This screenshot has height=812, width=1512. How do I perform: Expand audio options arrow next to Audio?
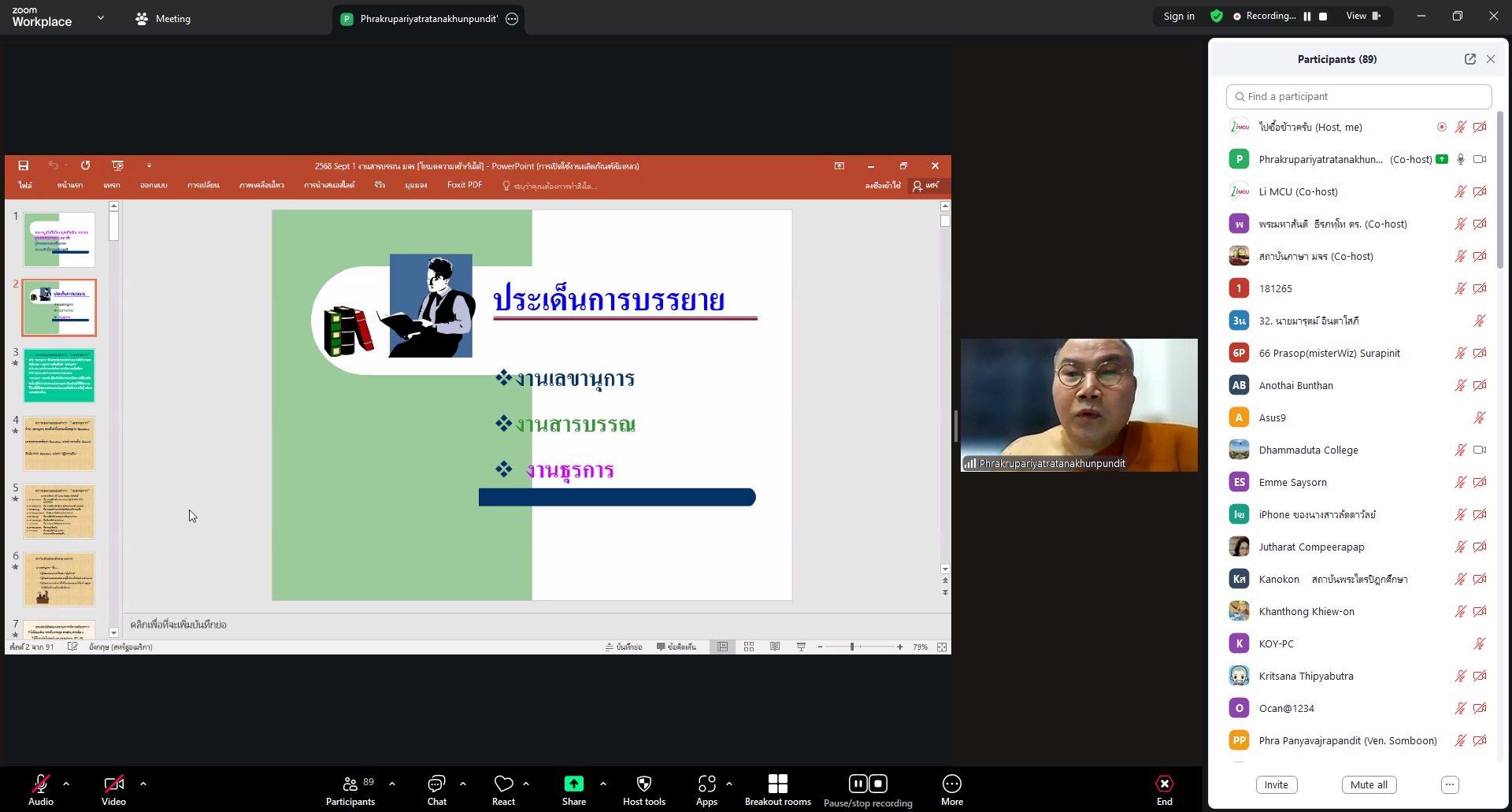tap(66, 784)
